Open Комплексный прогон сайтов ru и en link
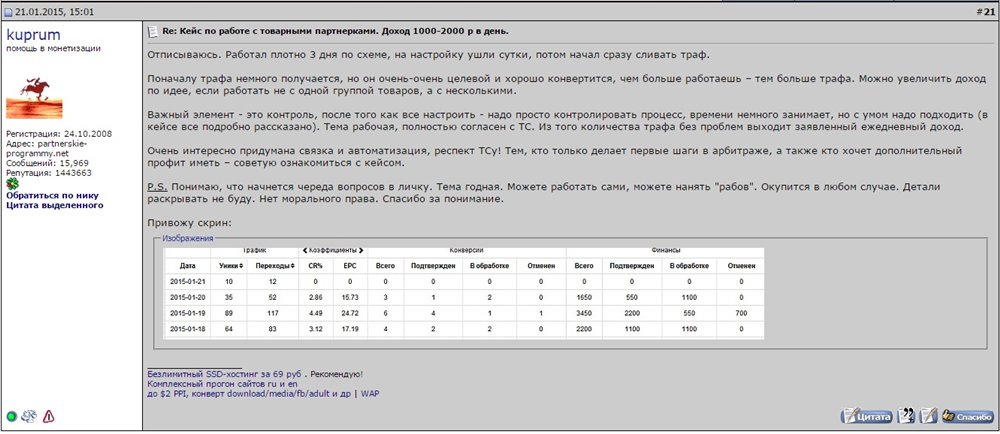 223,384
